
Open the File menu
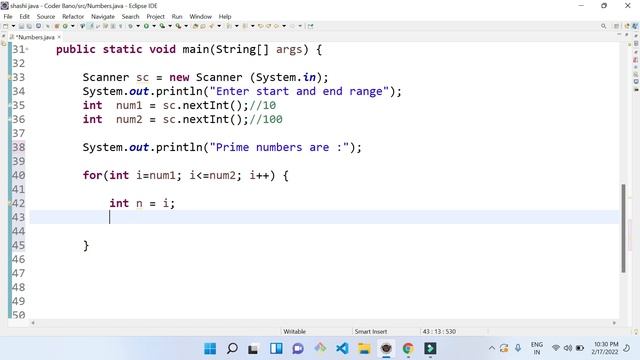[8, 16]
